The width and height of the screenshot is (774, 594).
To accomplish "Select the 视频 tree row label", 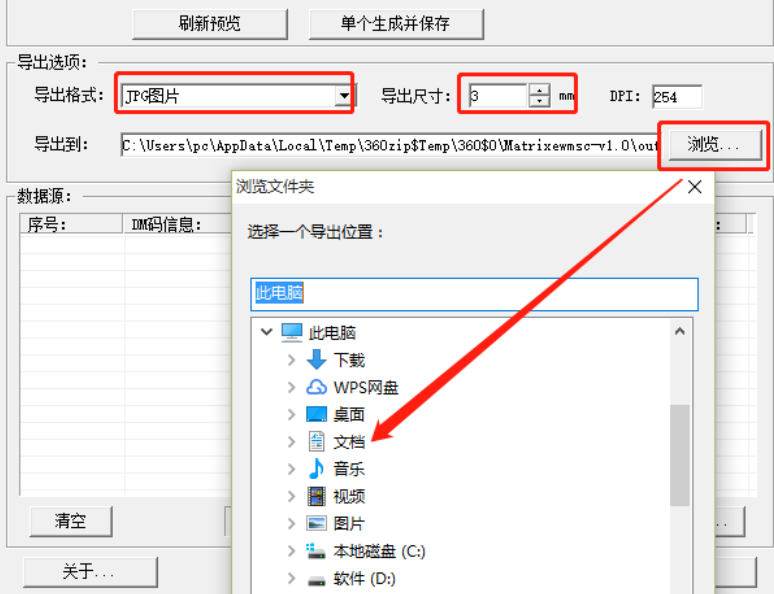I will point(349,496).
